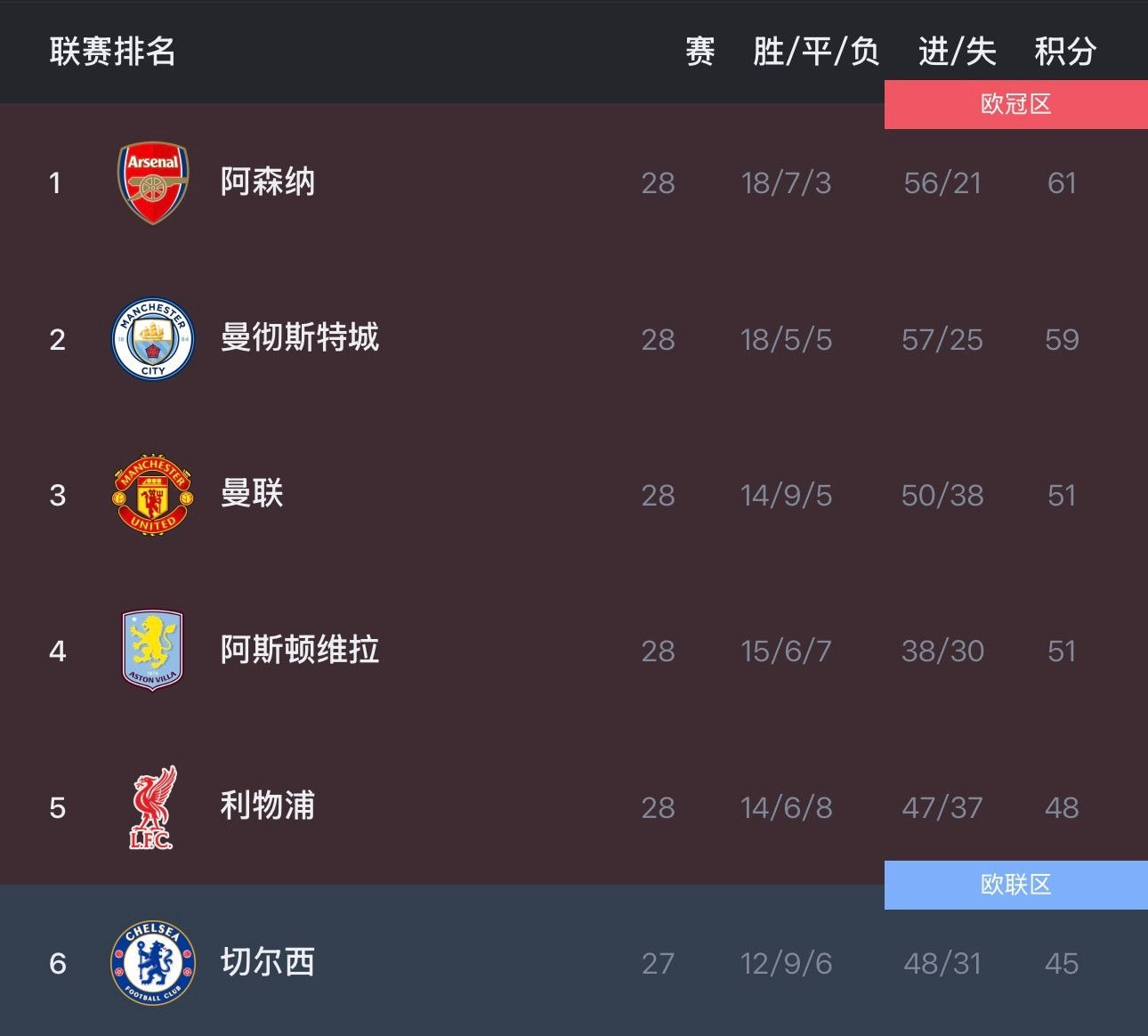Select the 联赛排名 heading
The width and height of the screenshot is (1148, 1036).
click(x=112, y=52)
